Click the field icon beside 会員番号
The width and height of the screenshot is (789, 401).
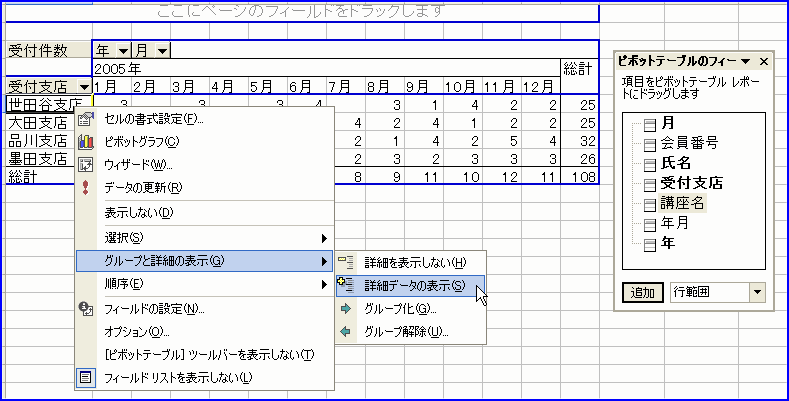650,145
